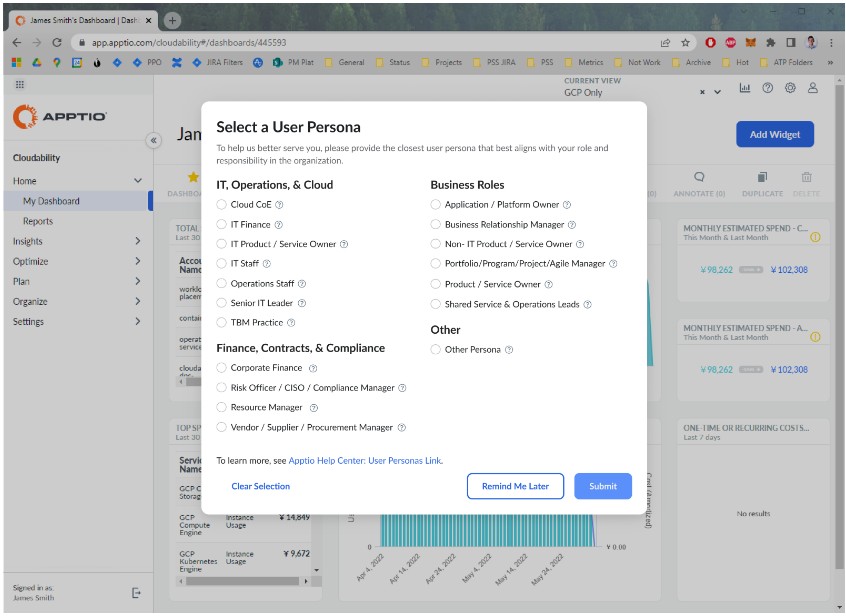Choose the Operations Staff radio option
The image size is (846, 616).
coord(221,284)
